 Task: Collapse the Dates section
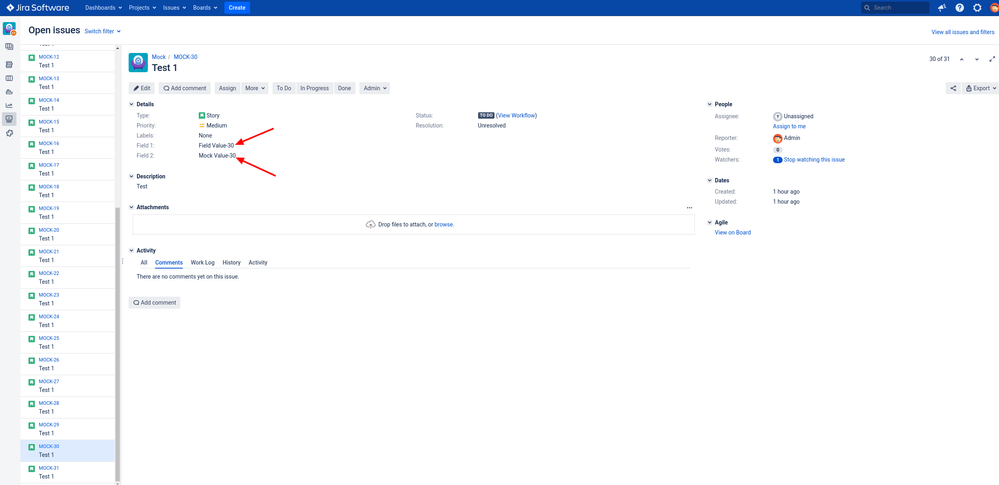tap(710, 181)
